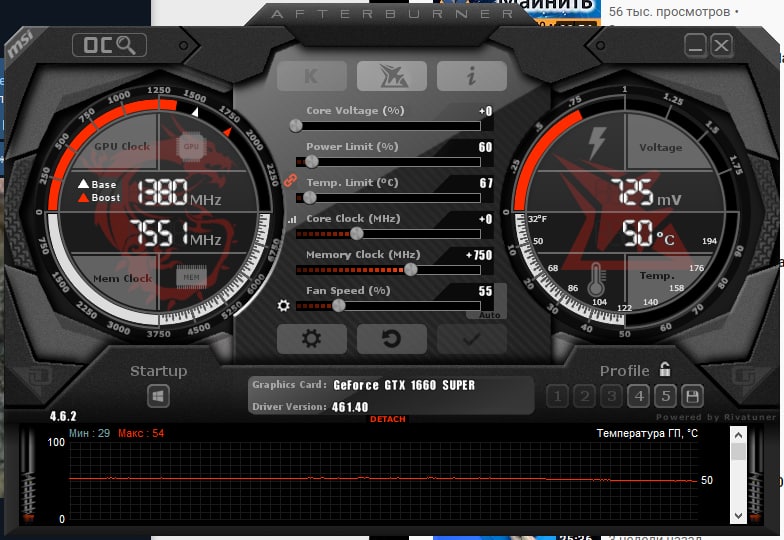Screen dimensions: 784x540
Task: Click the GeForce GTX 1660 SUPER text
Action: coord(404,385)
